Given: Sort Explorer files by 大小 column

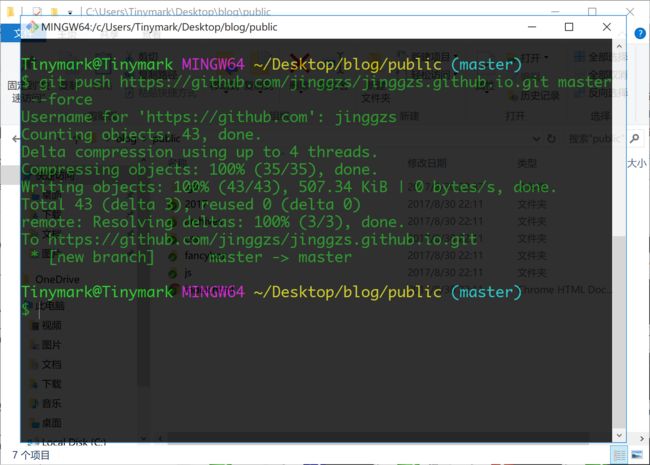Looking at the screenshot, I should (x=636, y=163).
